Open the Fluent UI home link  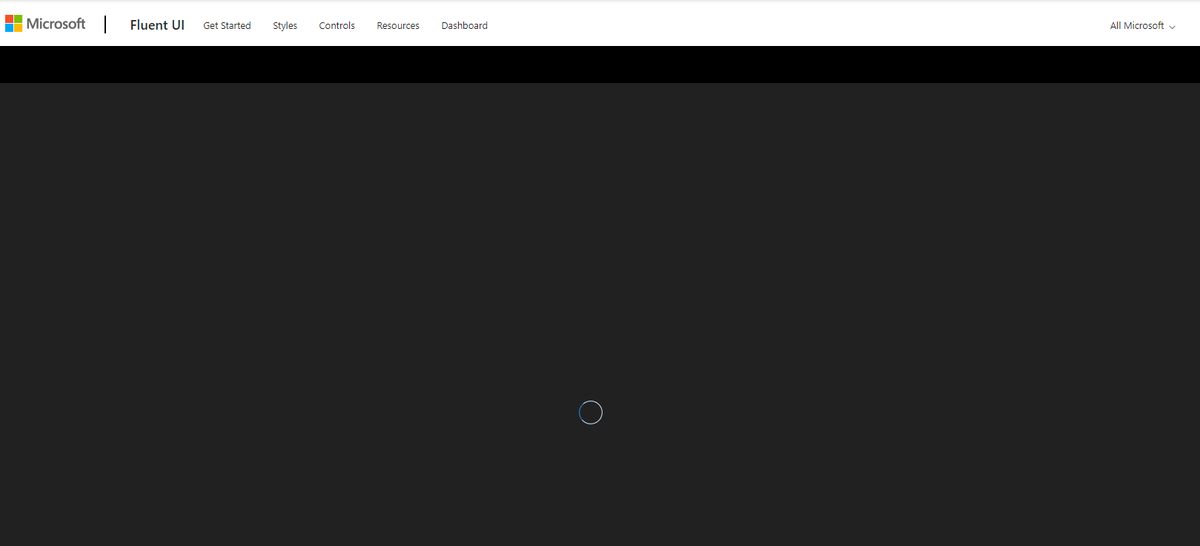click(x=157, y=25)
